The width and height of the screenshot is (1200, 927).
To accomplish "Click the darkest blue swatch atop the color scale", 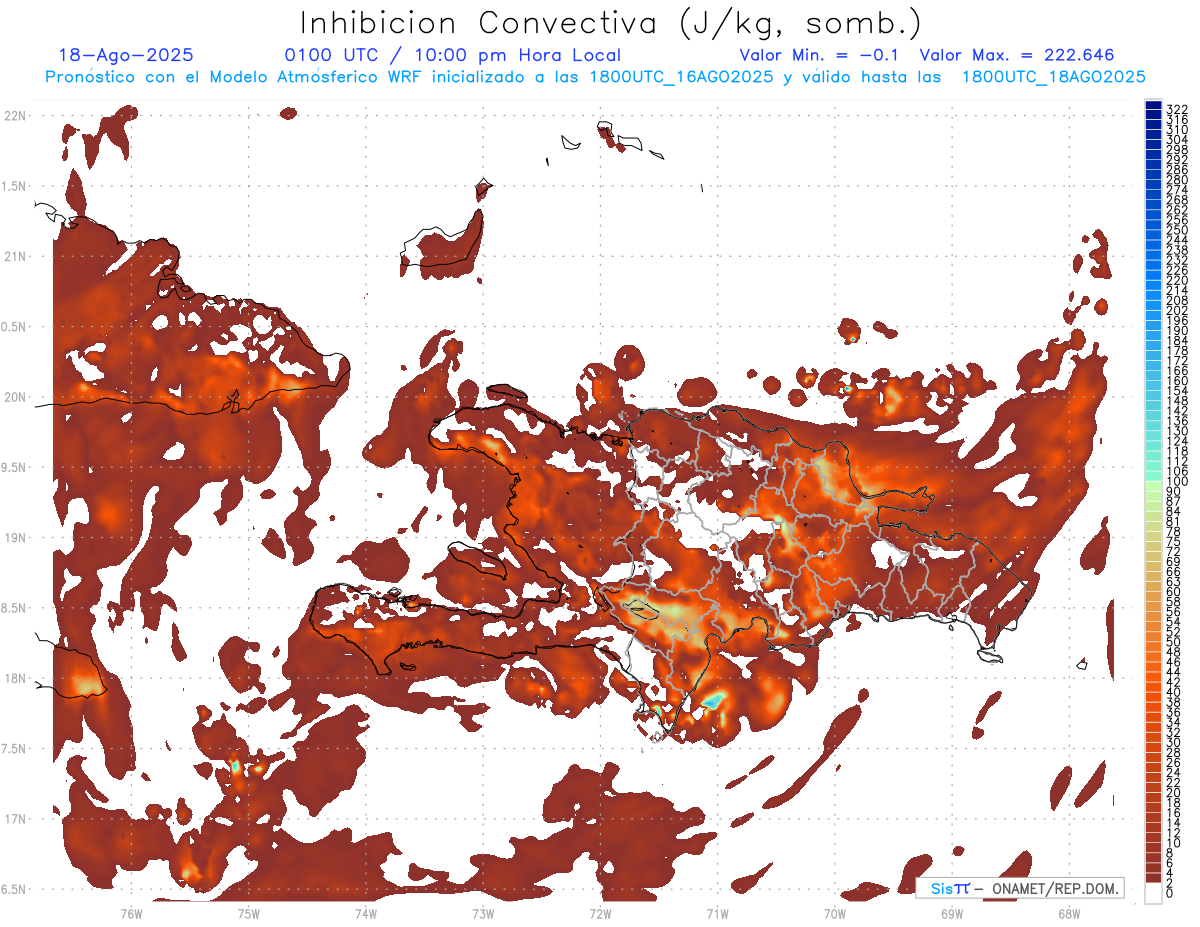I will point(1153,105).
